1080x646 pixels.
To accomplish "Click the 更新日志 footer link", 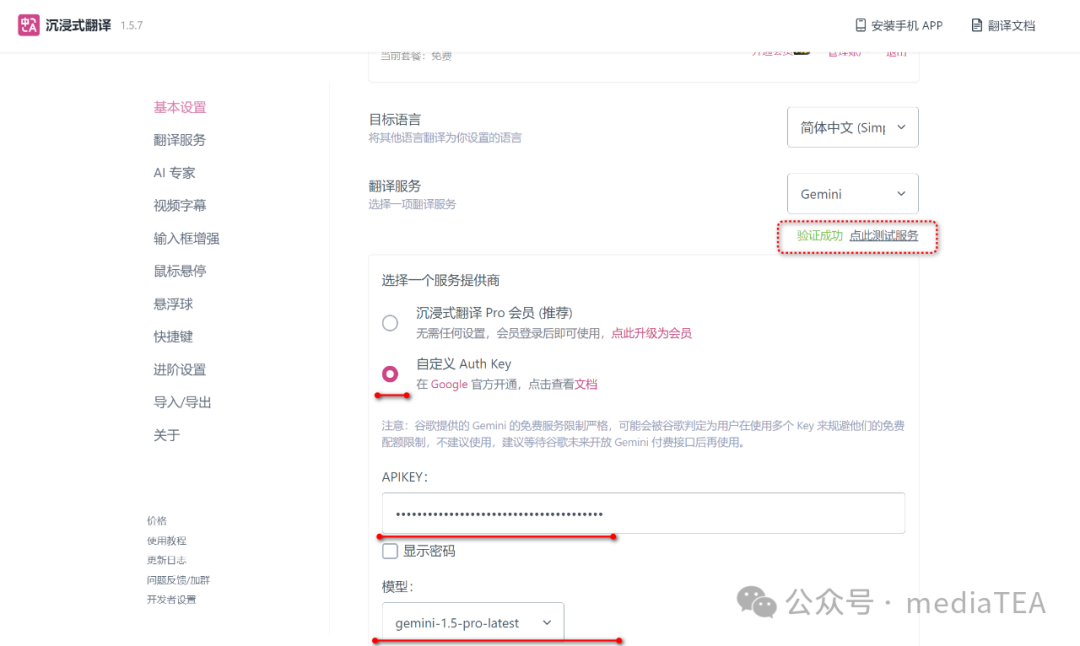I will (166, 560).
